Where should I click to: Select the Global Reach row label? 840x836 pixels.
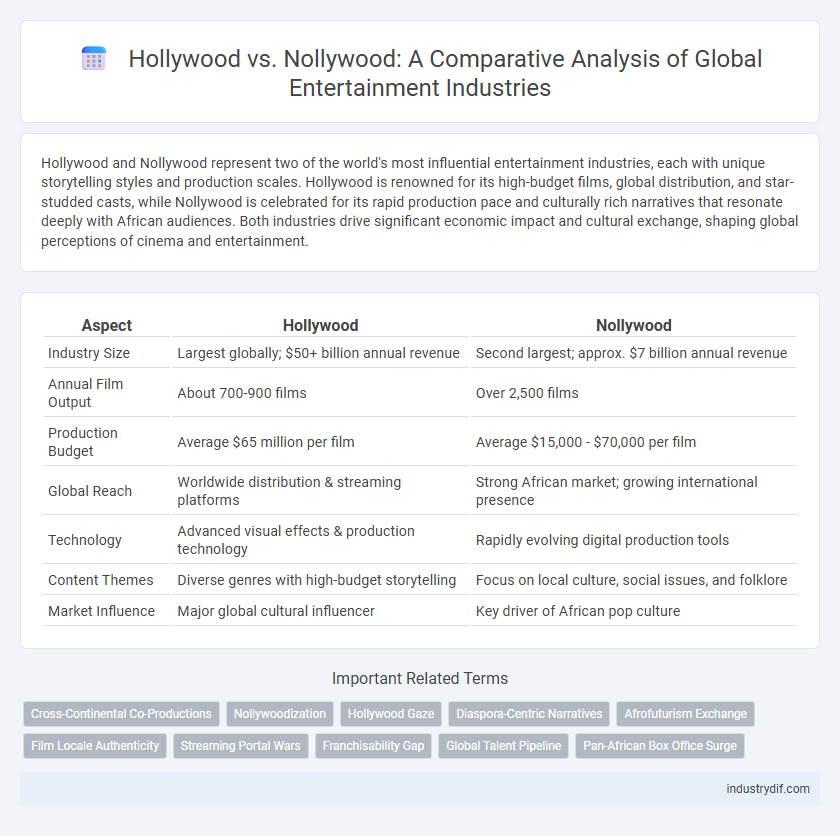(x=90, y=491)
